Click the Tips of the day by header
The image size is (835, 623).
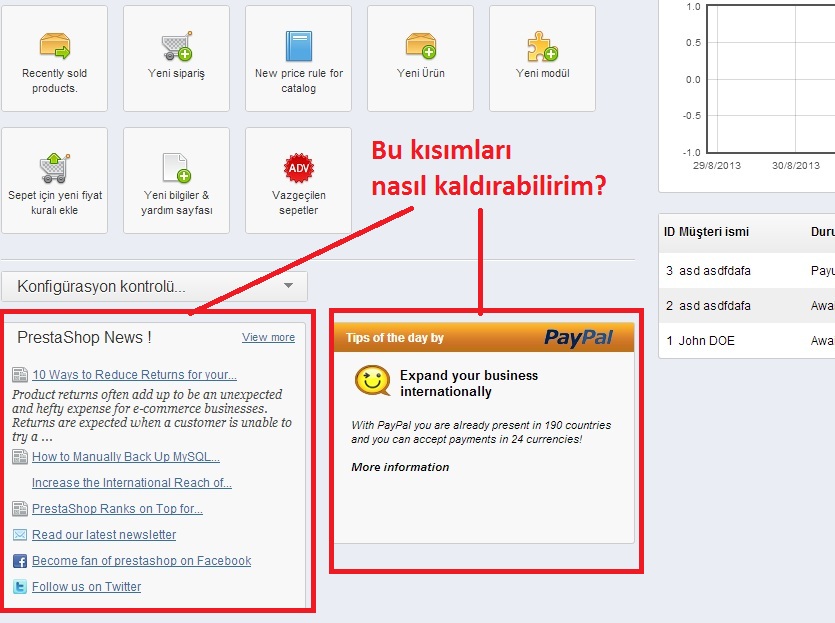point(395,338)
